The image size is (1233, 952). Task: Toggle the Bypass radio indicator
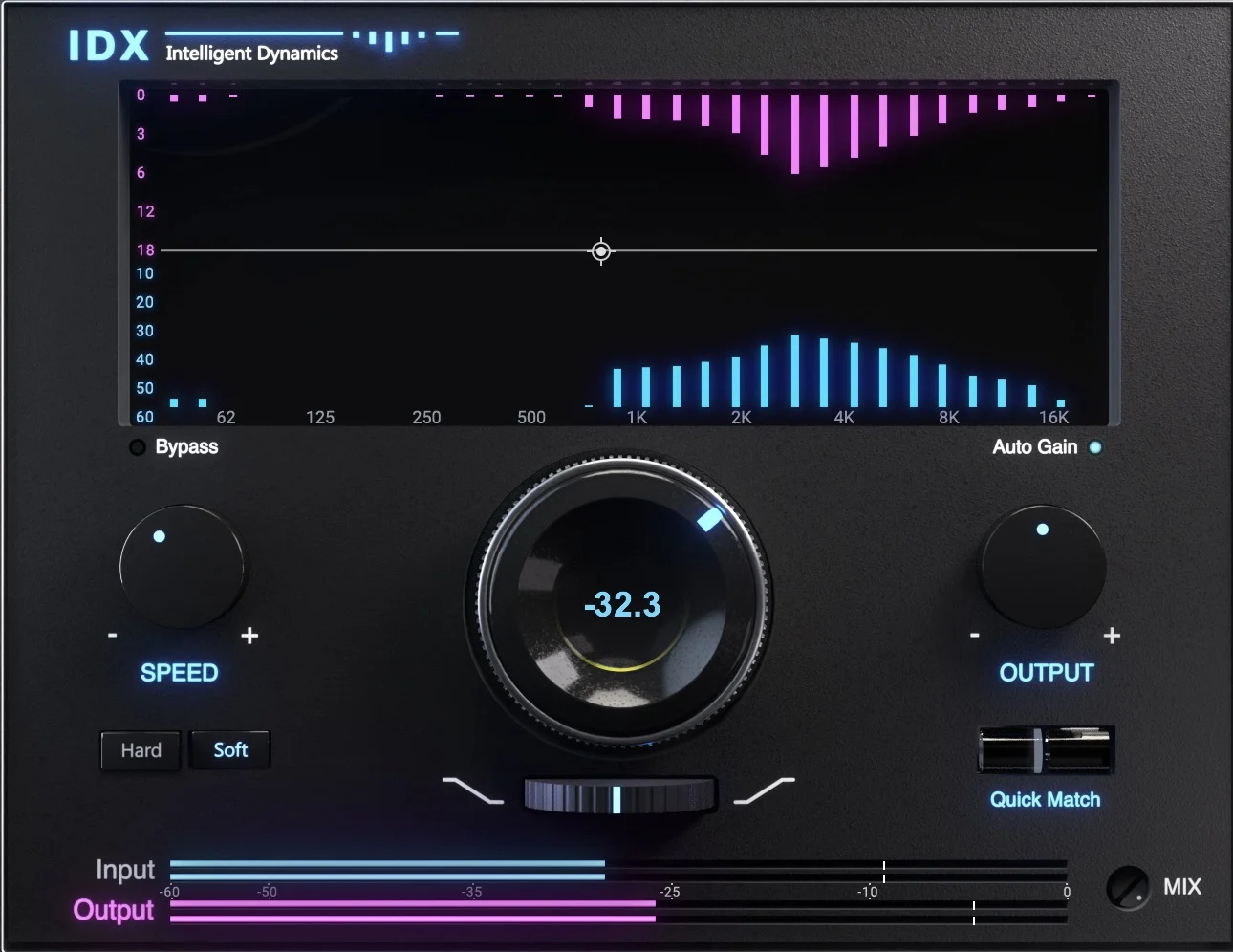(138, 447)
